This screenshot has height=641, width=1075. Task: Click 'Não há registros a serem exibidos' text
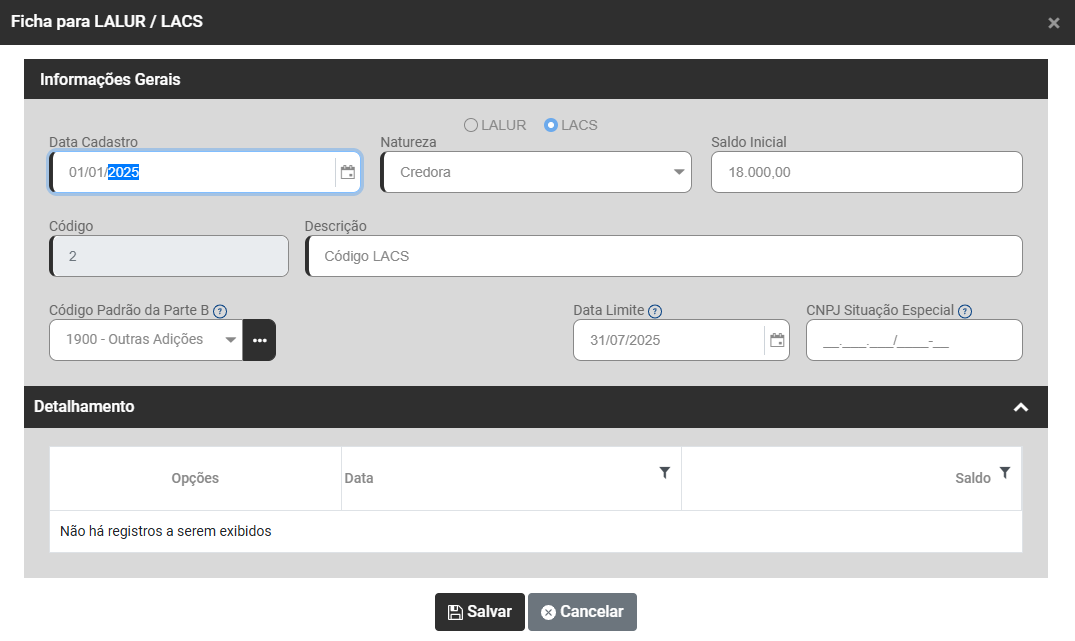coord(166,531)
